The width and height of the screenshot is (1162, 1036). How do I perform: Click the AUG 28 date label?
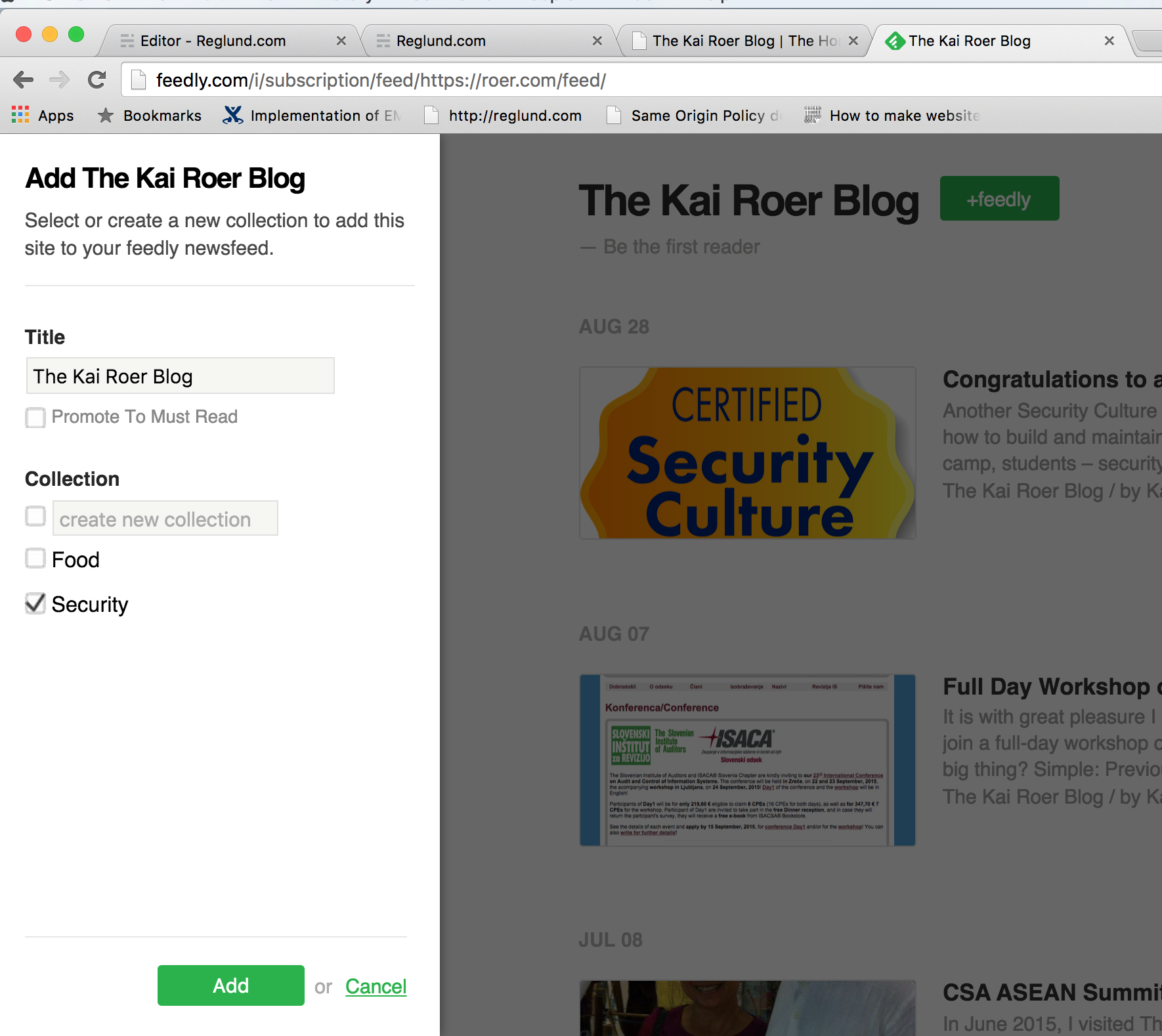pyautogui.click(x=614, y=326)
